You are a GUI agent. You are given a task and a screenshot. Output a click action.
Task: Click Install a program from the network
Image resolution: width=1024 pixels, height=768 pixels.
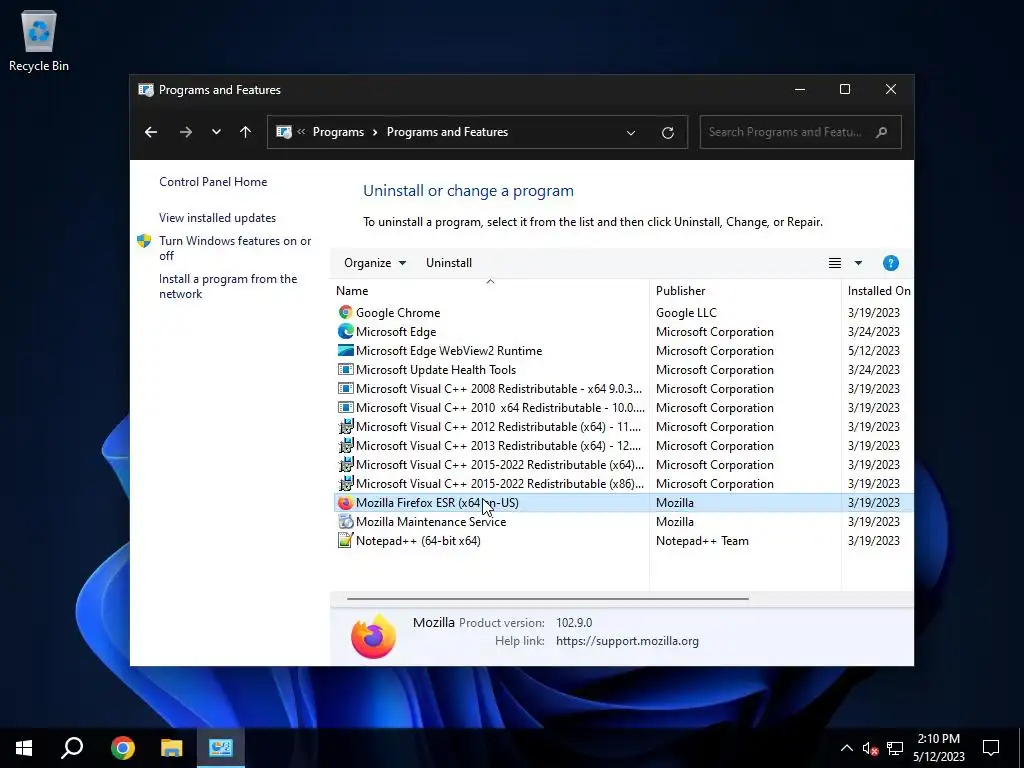click(228, 286)
